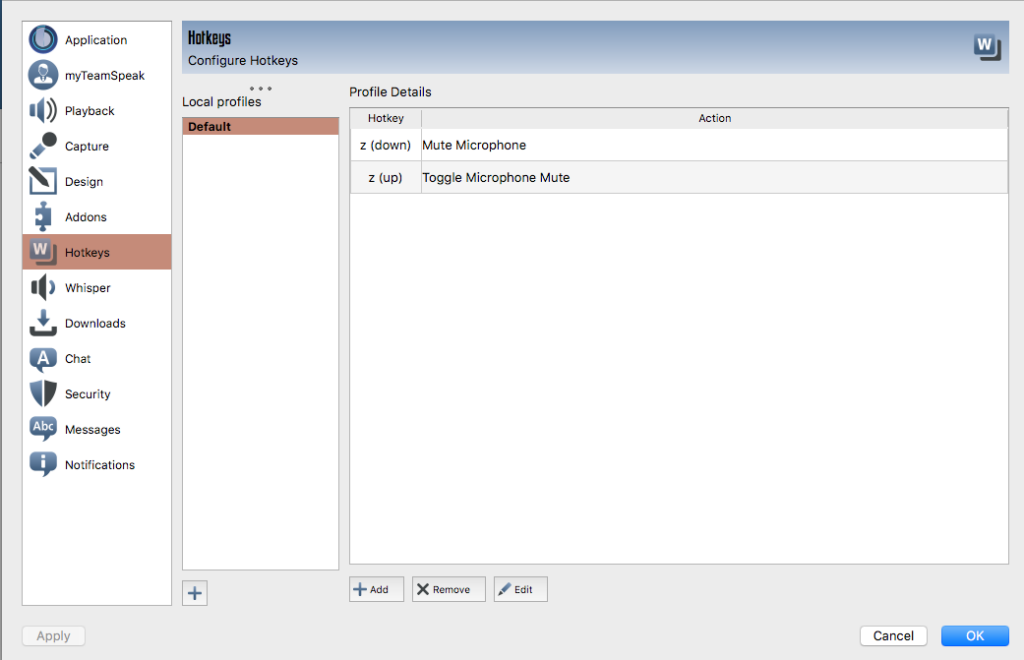Screen dimensions: 1024x660
Task: Click the Chat bubble icon
Action: coord(43,358)
